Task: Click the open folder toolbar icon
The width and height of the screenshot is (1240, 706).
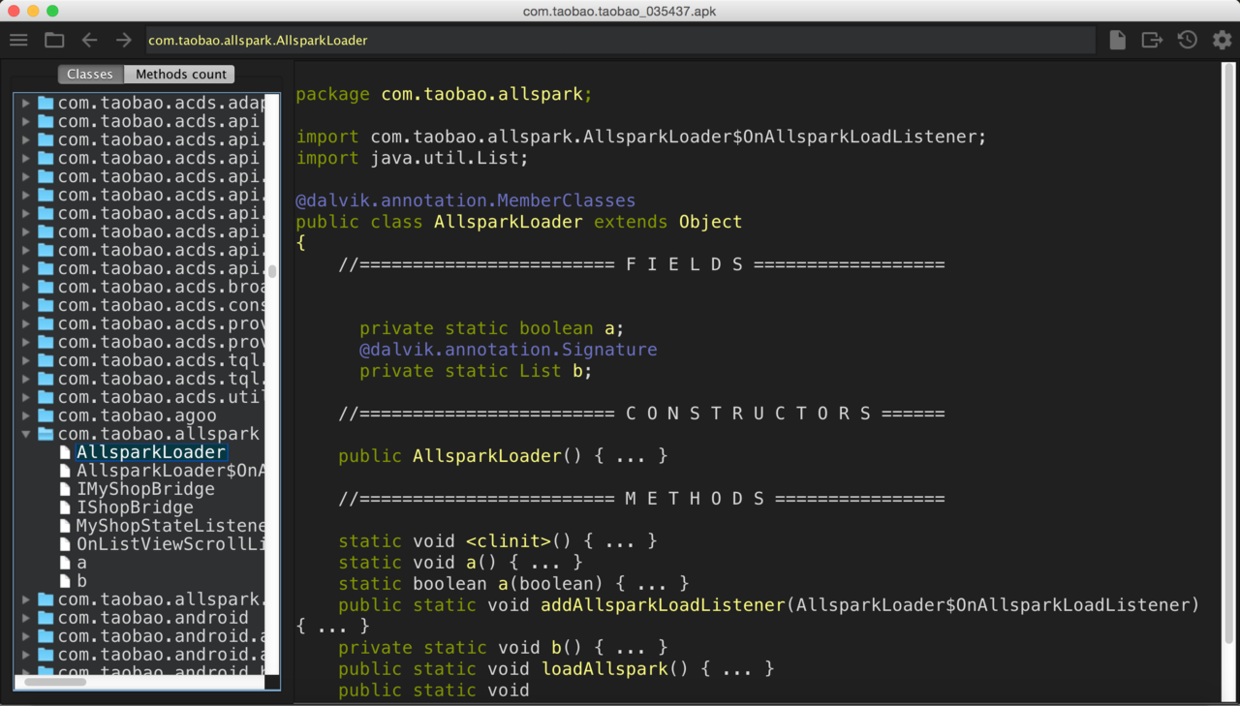Action: tap(54, 40)
